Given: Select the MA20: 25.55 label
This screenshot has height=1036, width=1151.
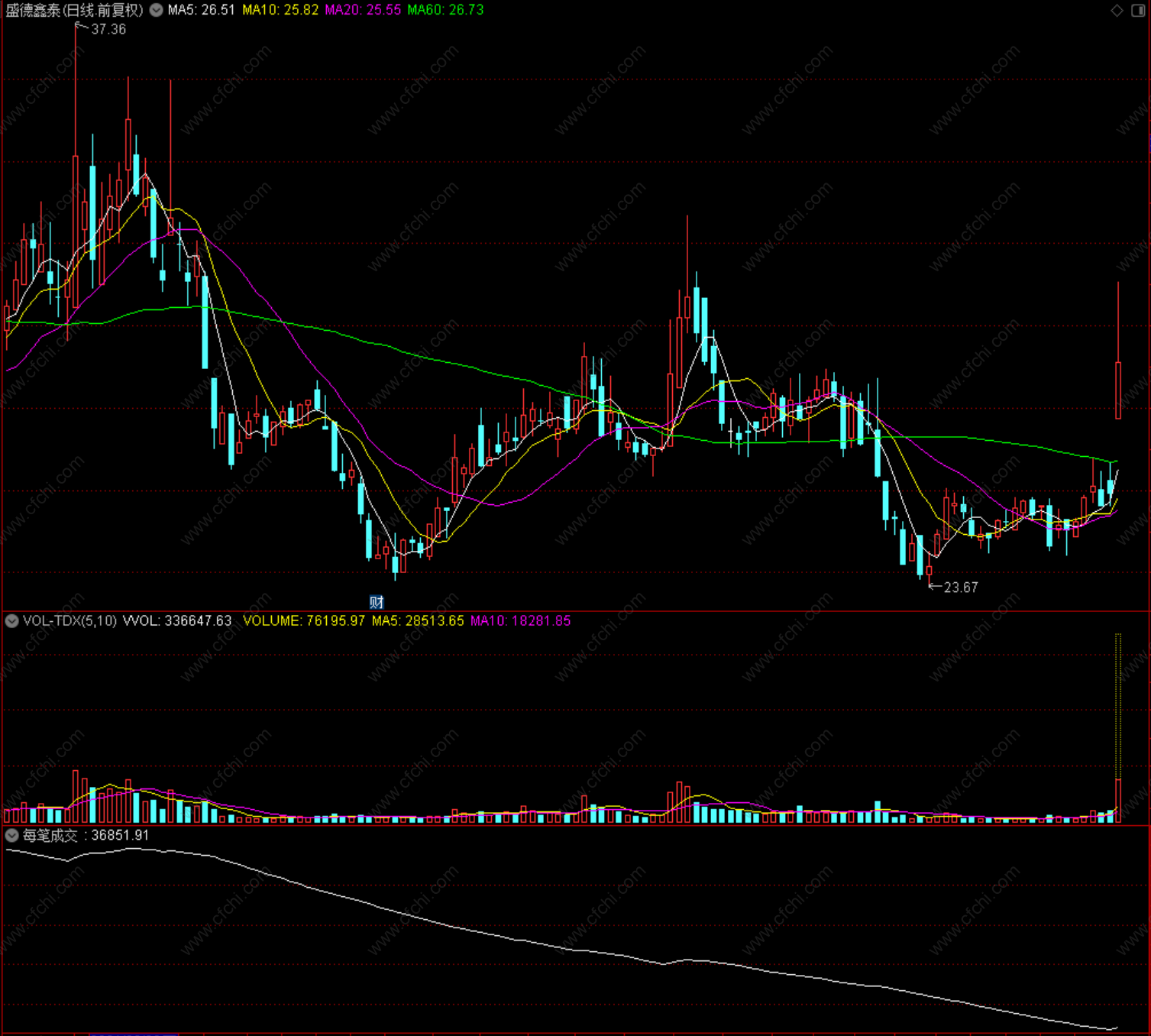Looking at the screenshot, I should (x=363, y=10).
